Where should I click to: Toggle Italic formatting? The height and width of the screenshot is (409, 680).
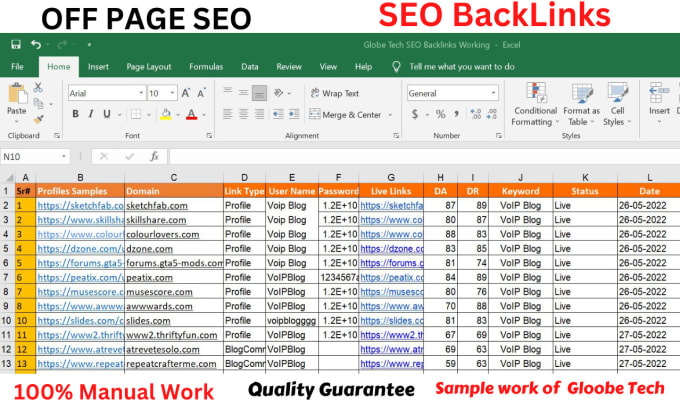[91, 114]
